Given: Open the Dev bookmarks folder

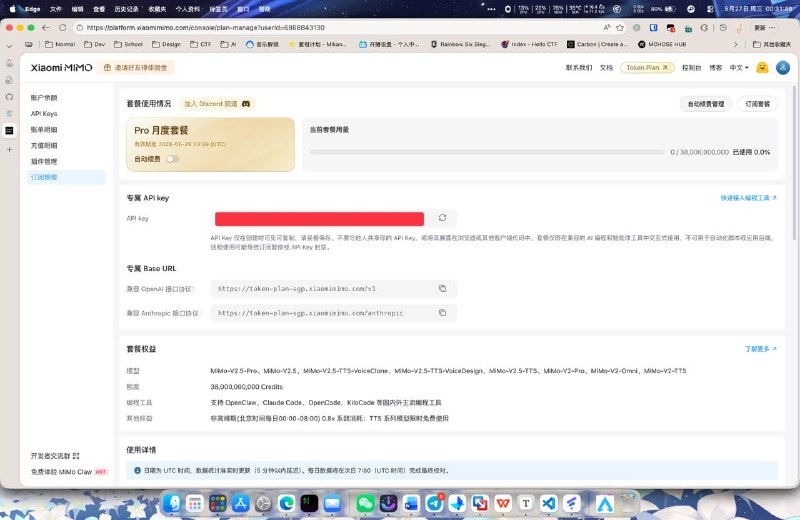Looking at the screenshot, I should 94,44.
